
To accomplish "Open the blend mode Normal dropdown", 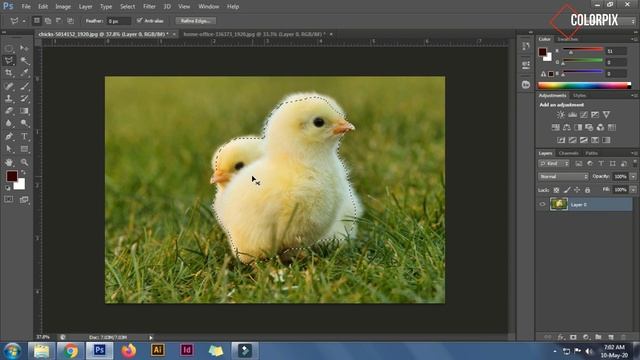I will point(563,177).
